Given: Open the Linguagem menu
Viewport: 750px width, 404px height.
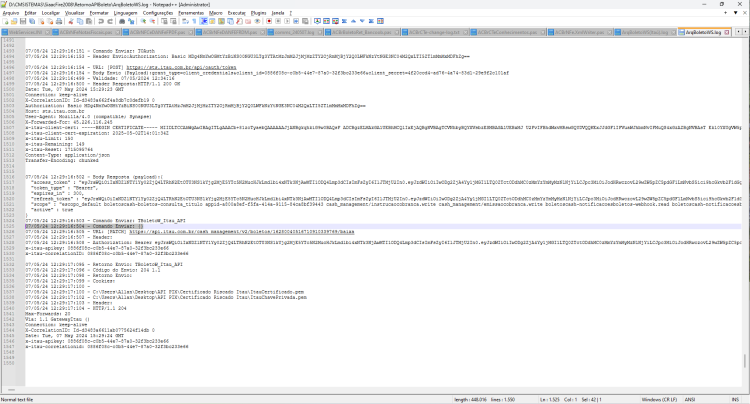Looking at the screenshot, I should 125,13.
